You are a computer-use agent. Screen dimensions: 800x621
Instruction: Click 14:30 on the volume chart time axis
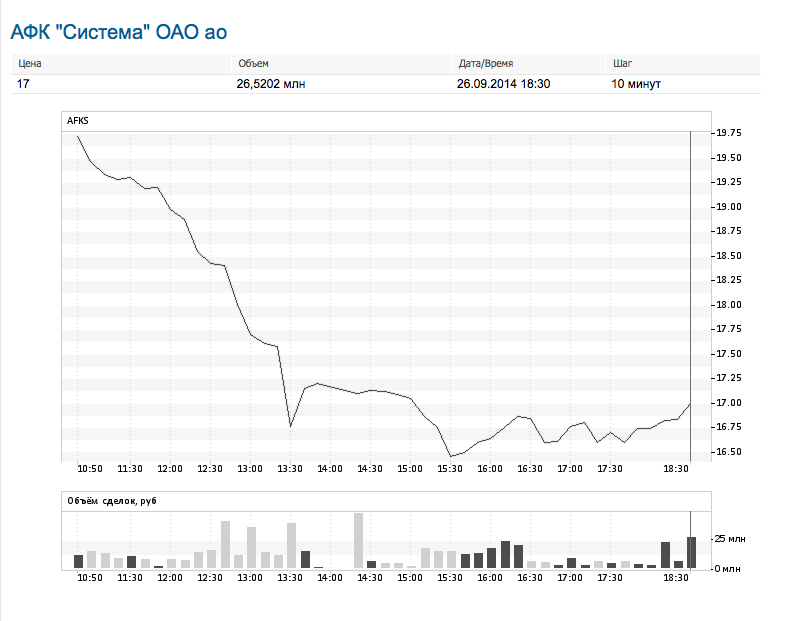coord(370,578)
